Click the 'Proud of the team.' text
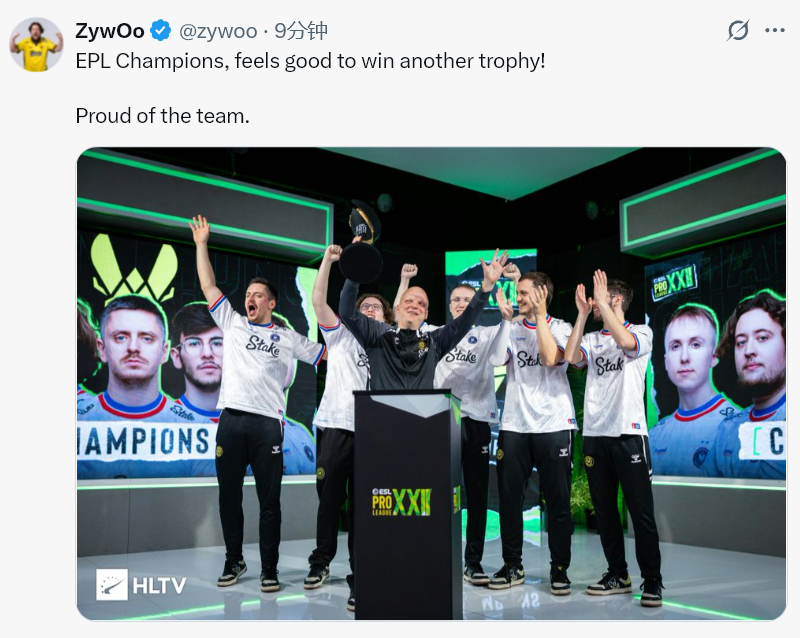The width and height of the screenshot is (800, 638). tap(162, 116)
